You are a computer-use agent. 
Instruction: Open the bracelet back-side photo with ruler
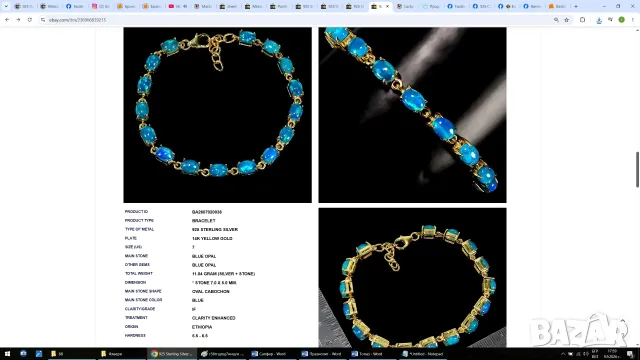[412, 278]
